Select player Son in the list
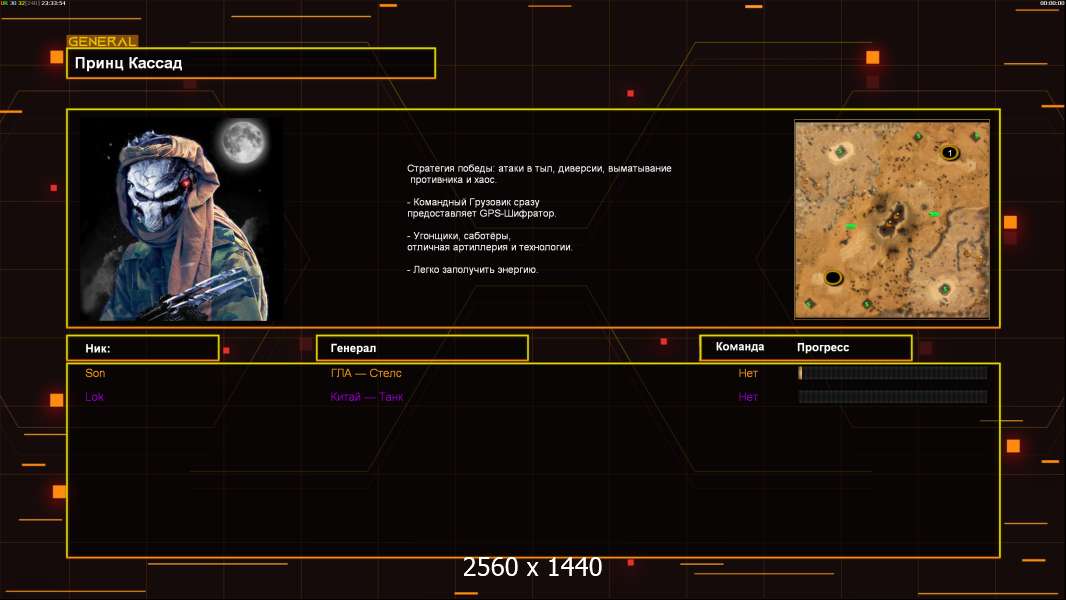 tap(95, 373)
